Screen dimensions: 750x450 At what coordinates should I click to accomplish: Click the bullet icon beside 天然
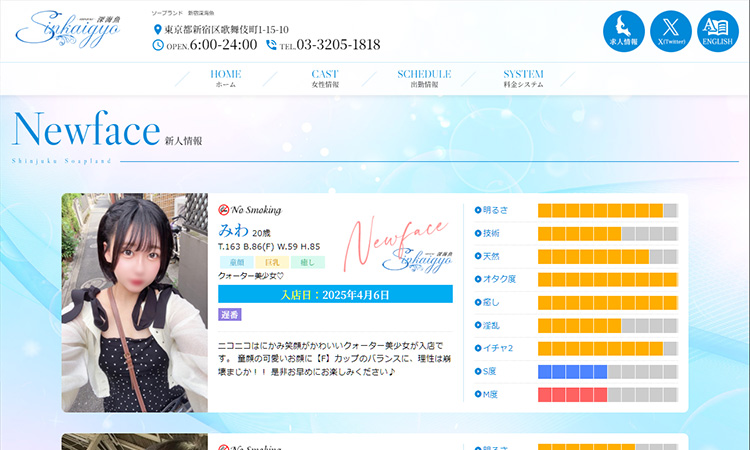pos(478,256)
